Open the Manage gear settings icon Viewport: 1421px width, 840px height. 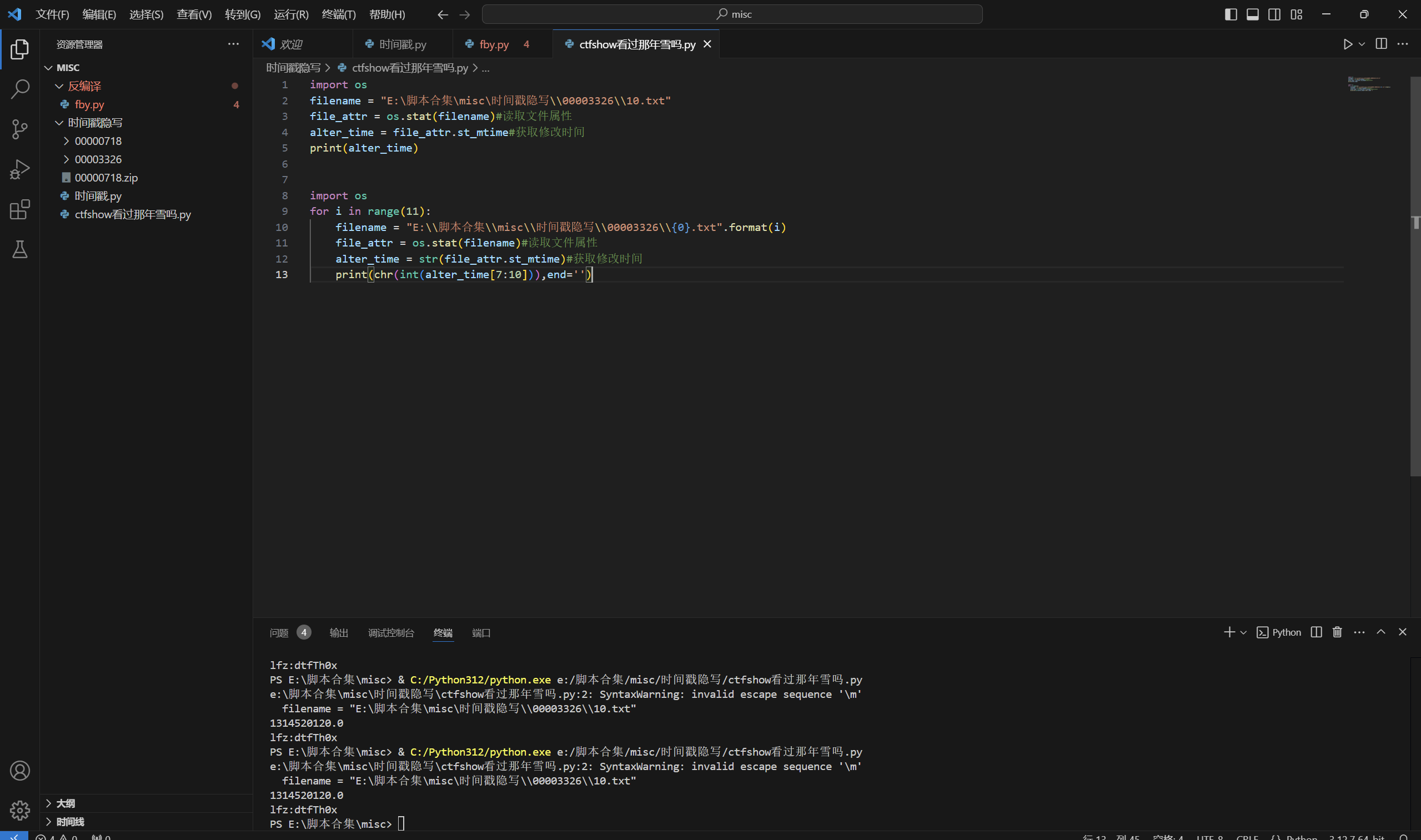tap(20, 811)
